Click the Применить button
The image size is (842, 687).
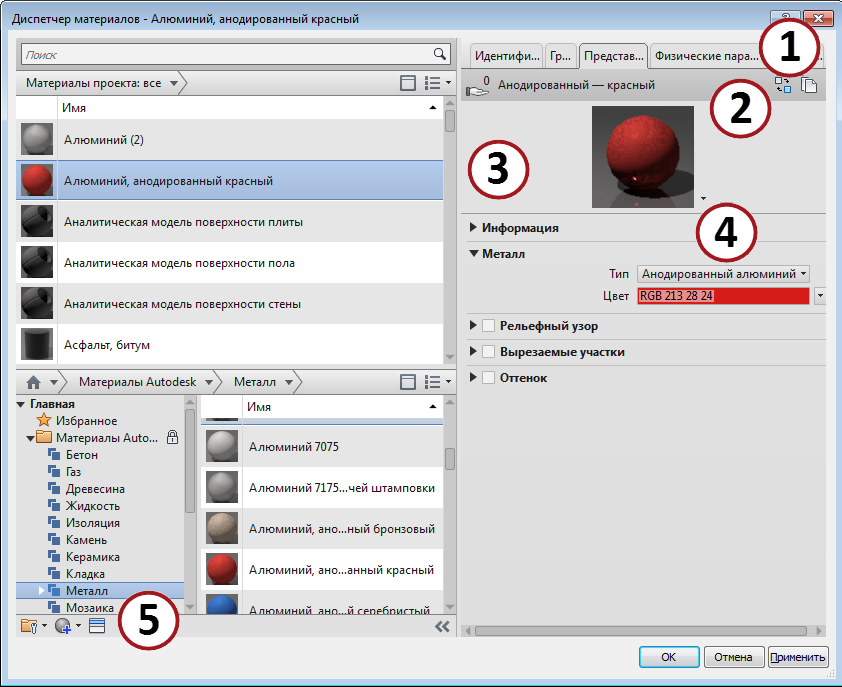[797, 656]
